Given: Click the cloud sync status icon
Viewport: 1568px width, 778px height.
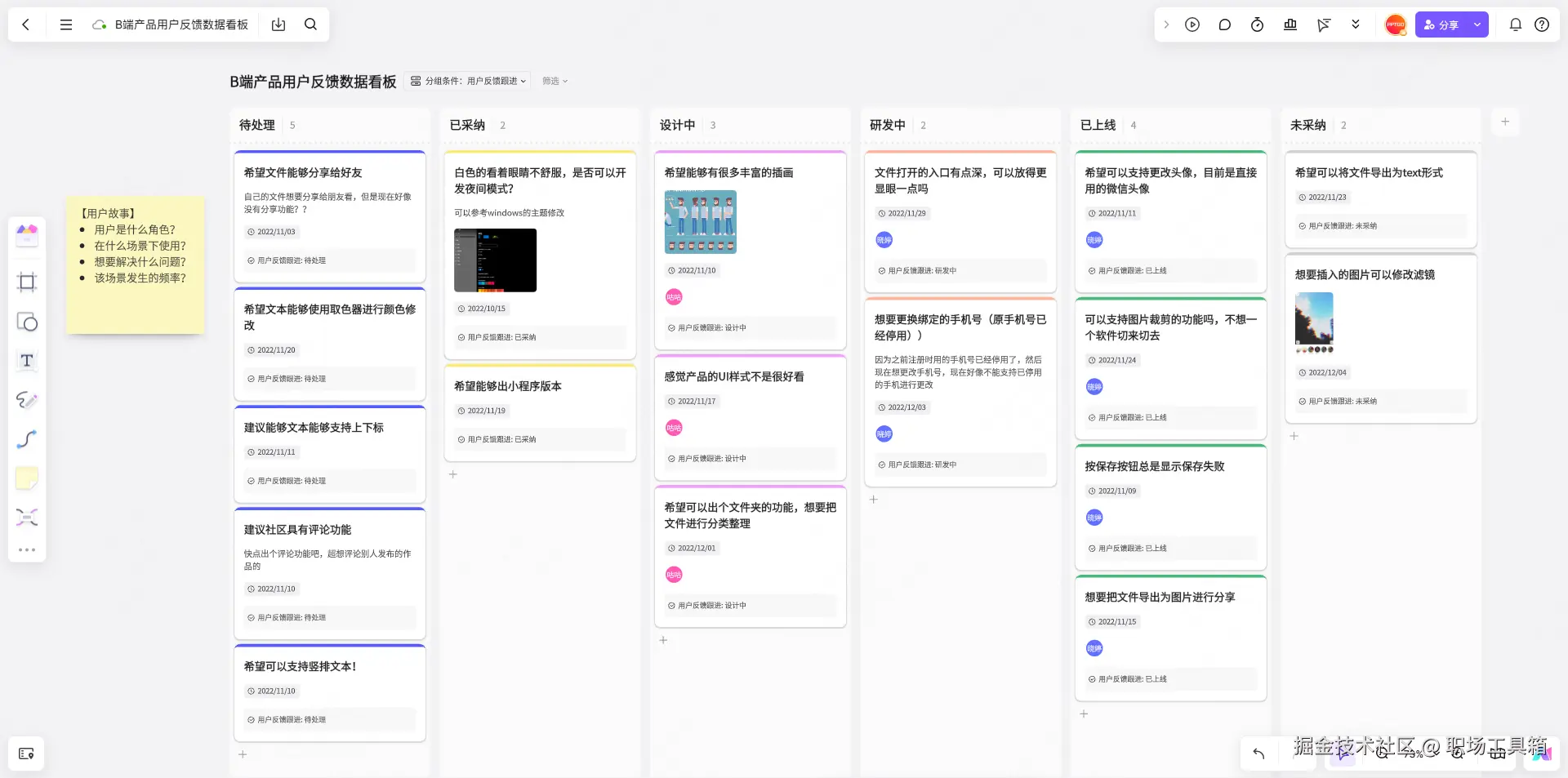Looking at the screenshot, I should point(100,24).
